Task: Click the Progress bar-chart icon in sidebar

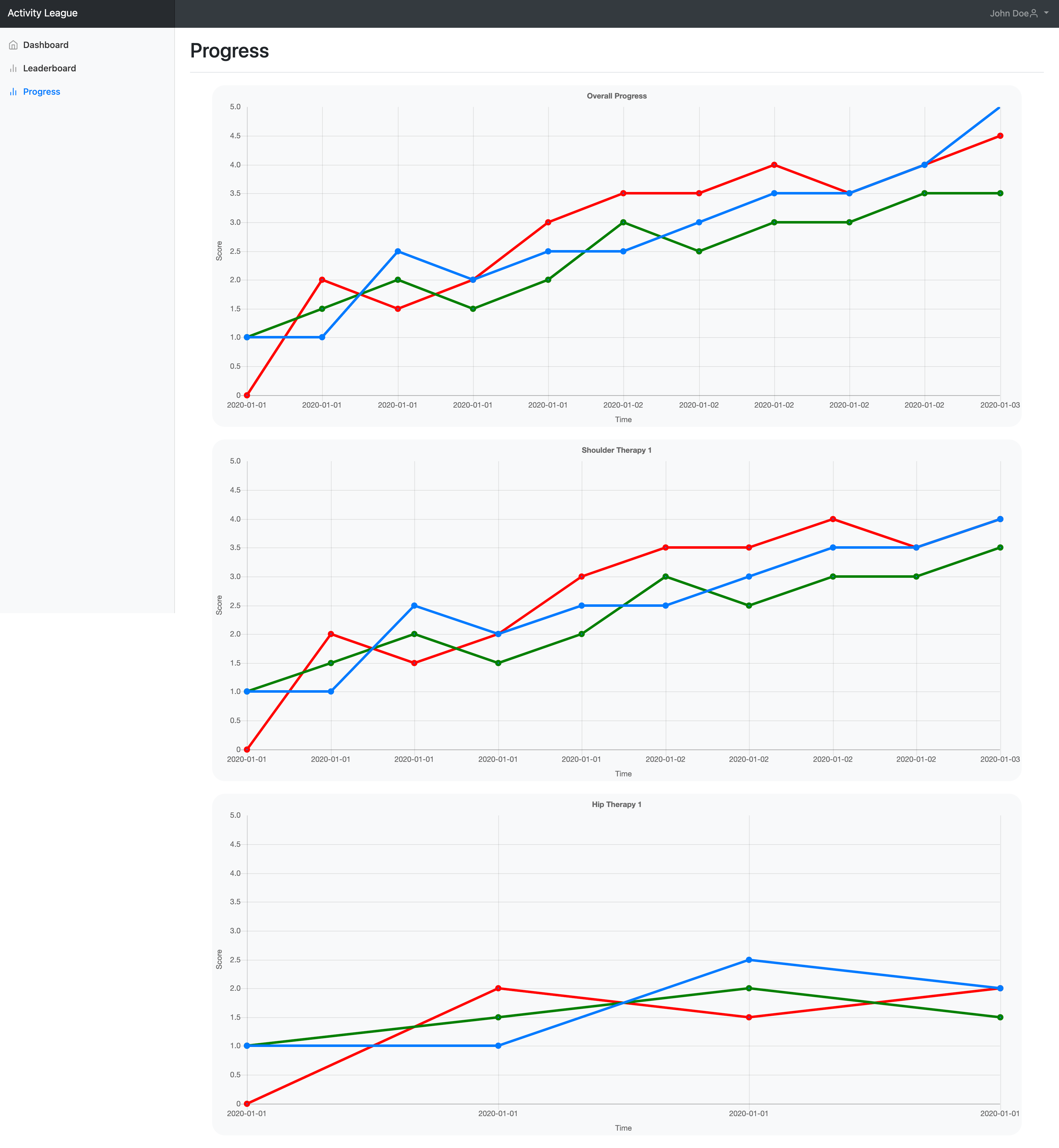Action: 13,92
